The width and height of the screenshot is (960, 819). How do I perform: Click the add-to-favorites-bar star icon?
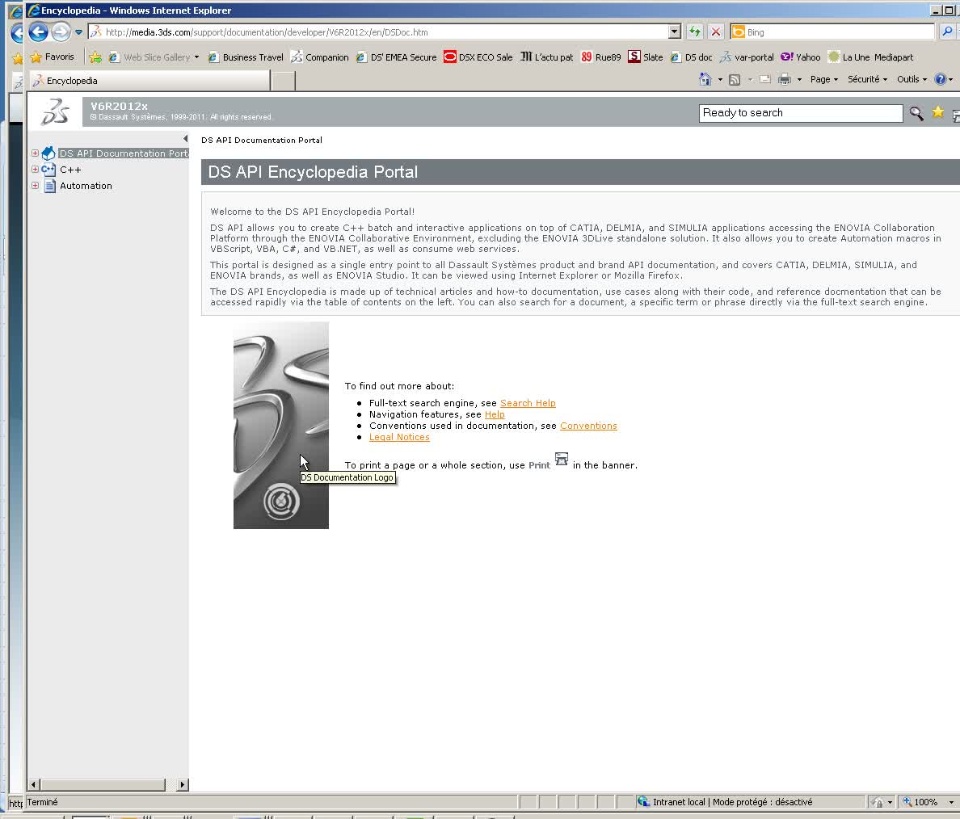point(95,57)
